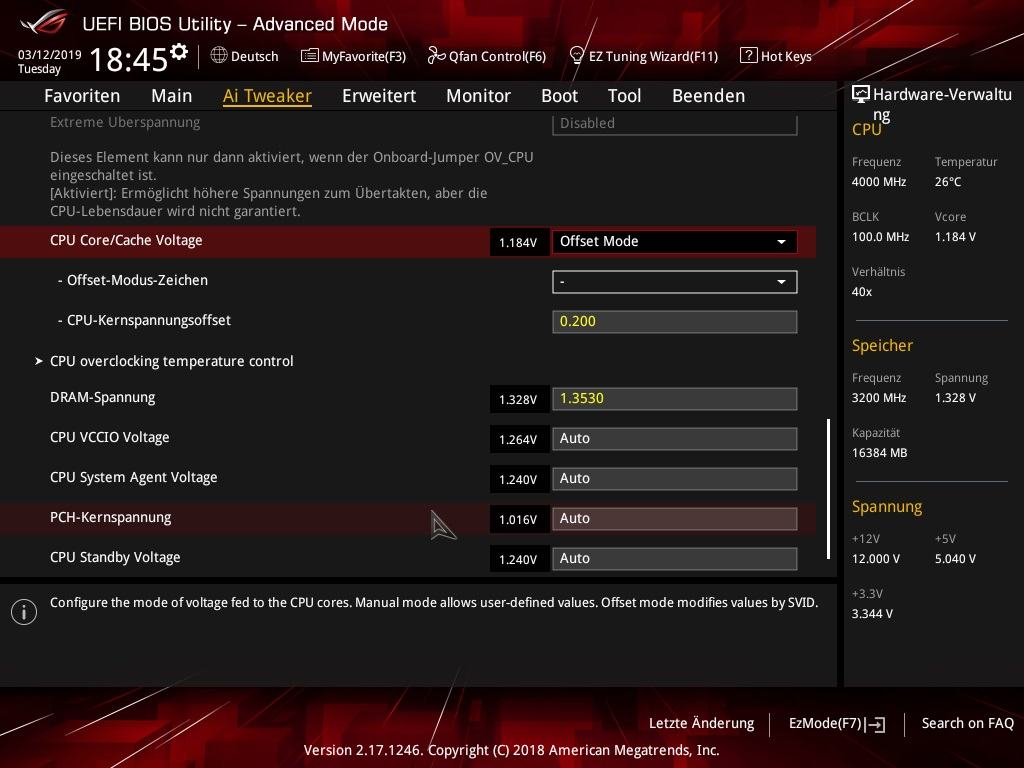This screenshot has height=768, width=1024.
Task: Select the CPU Standby Voltage label
Action: [115, 557]
